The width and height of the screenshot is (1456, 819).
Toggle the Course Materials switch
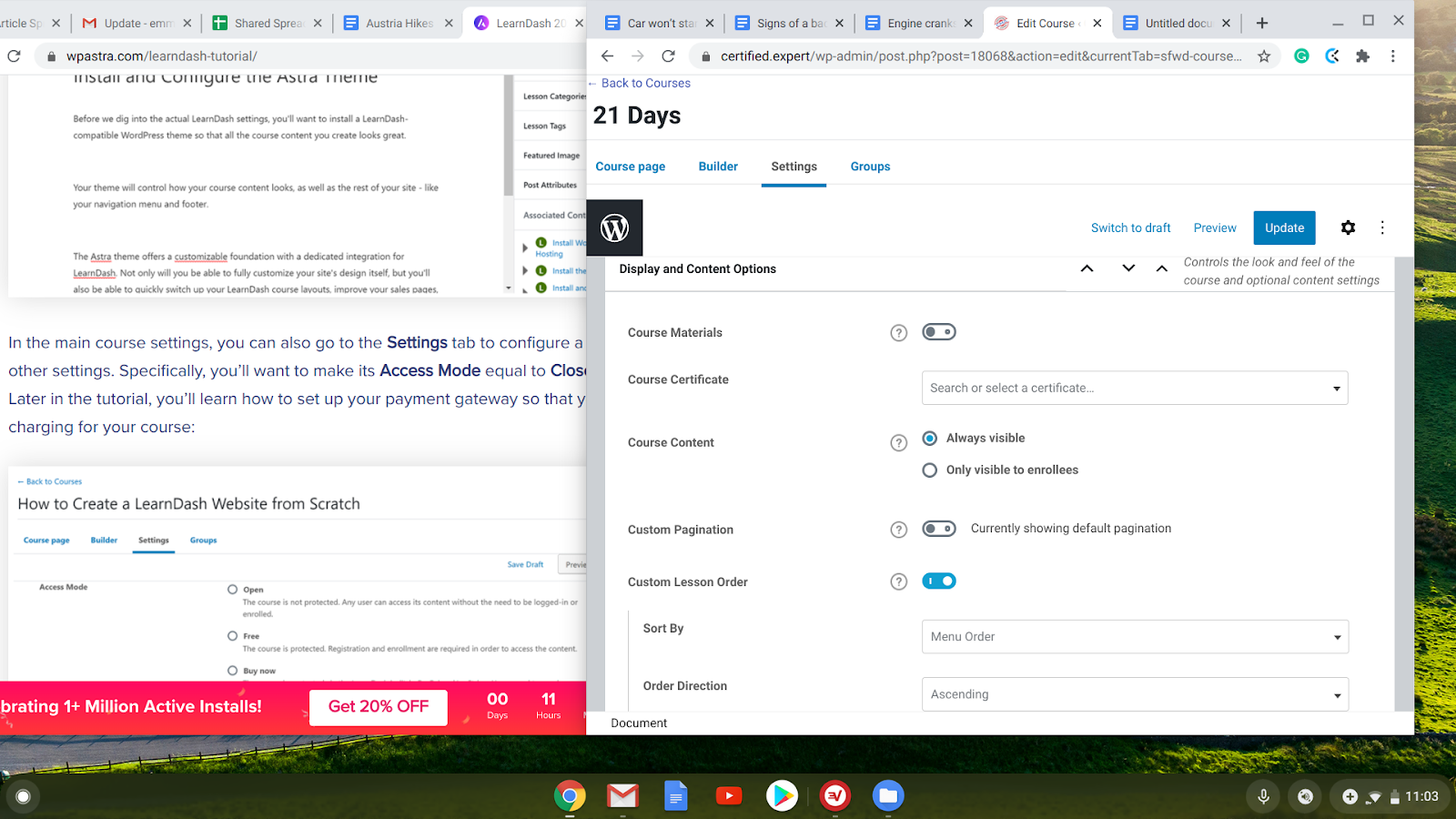coord(939,332)
